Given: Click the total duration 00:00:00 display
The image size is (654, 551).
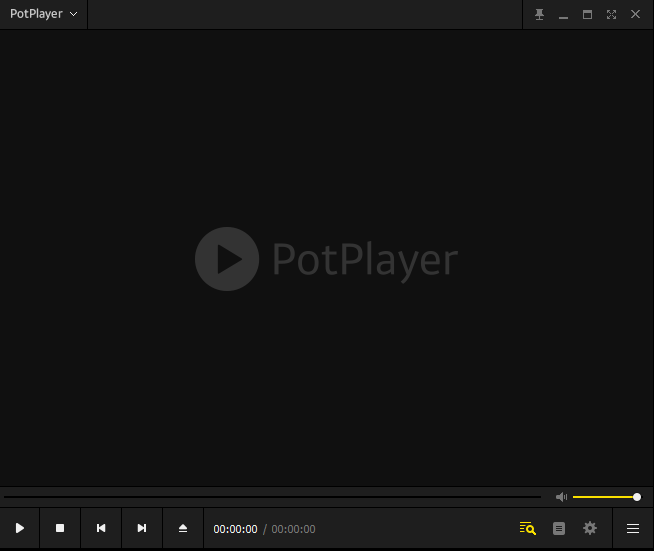Looking at the screenshot, I should point(293,529).
